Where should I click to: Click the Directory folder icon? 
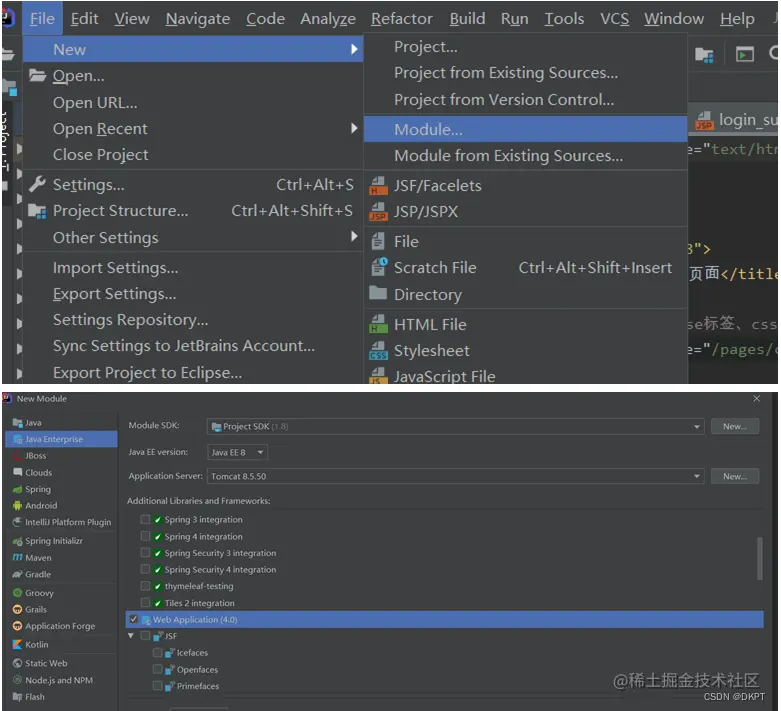pos(378,293)
